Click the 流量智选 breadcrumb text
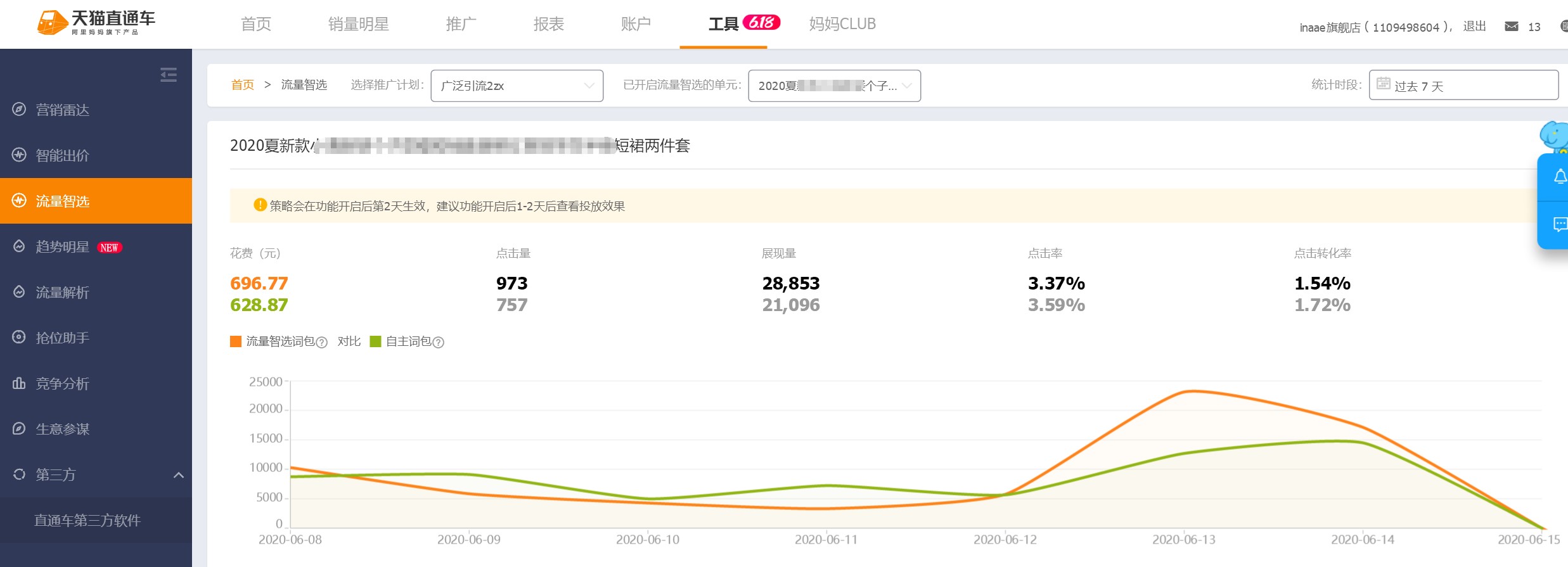Image resolution: width=1568 pixels, height=567 pixels. [304, 85]
